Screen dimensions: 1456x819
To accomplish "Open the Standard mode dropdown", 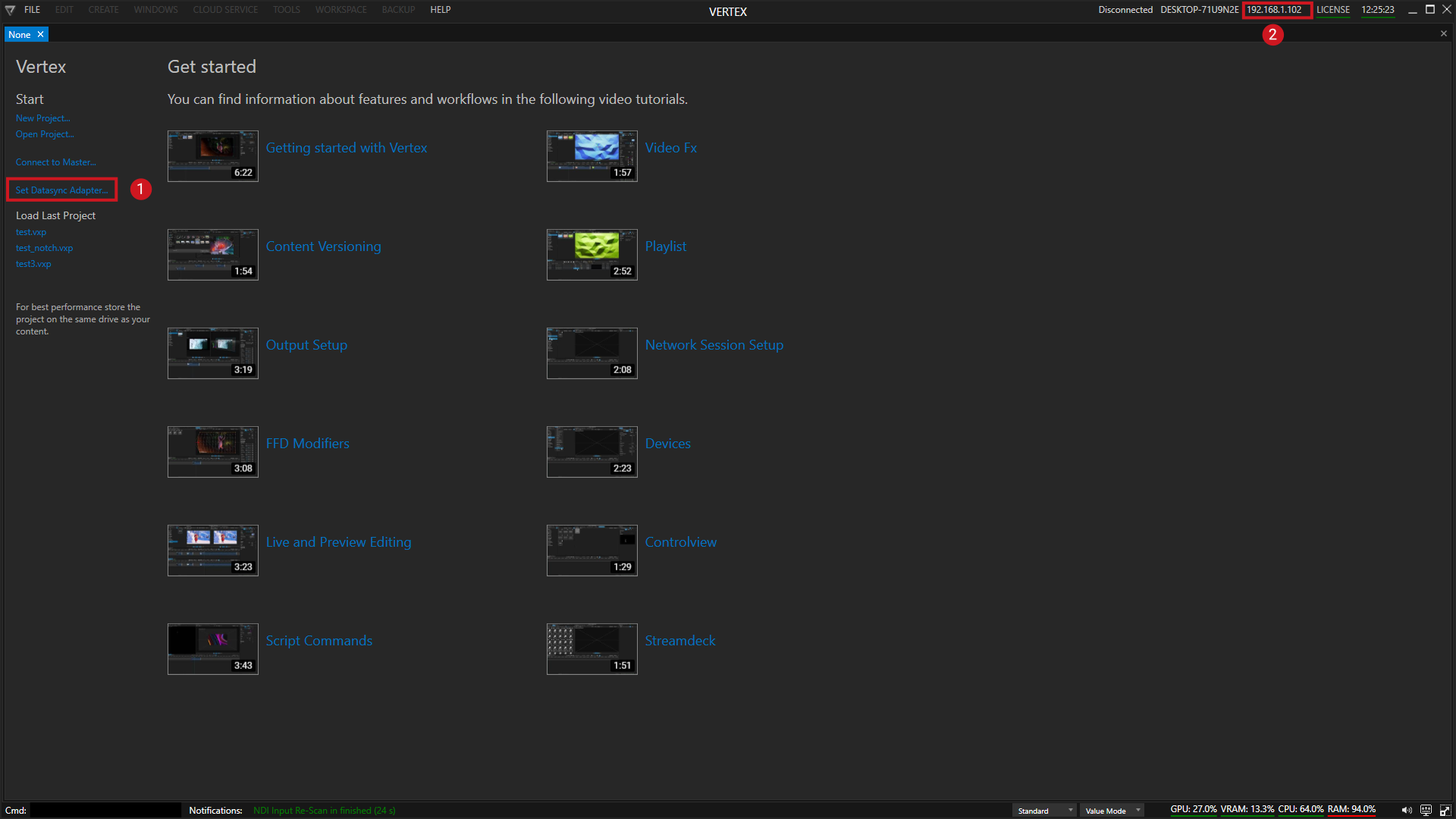I will coord(1044,811).
